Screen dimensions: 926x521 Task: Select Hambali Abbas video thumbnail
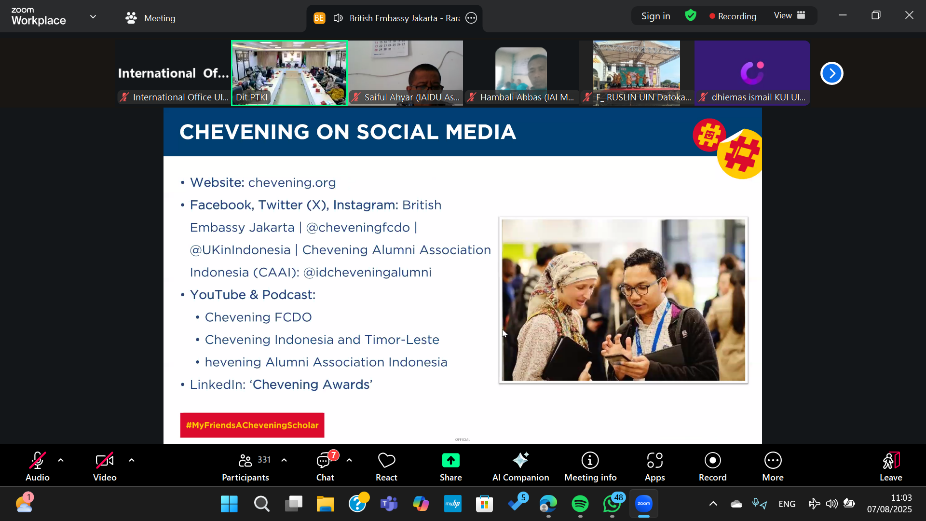pos(521,73)
